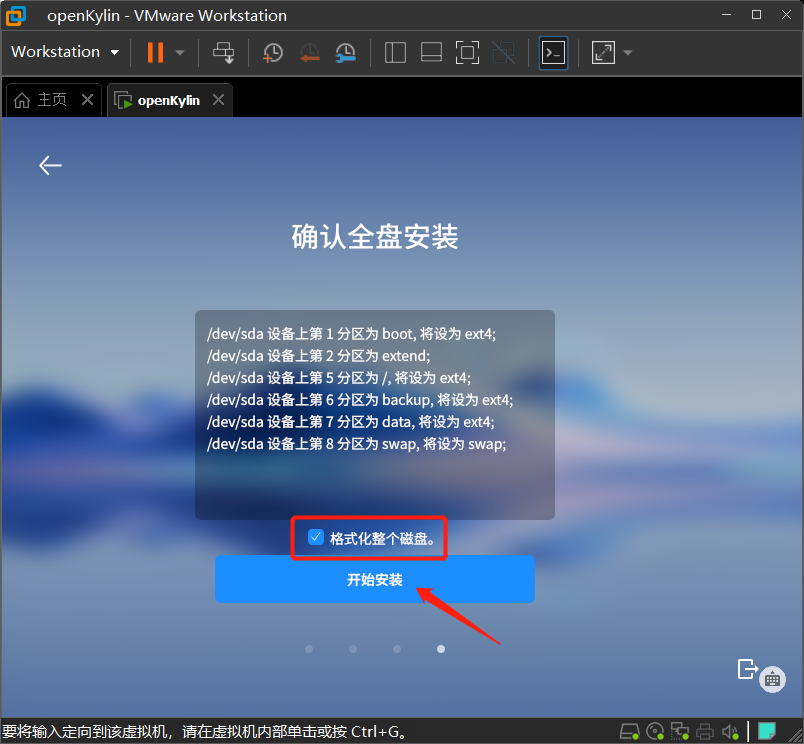
Task: Toggle the 格式化整个磁盘 checkbox
Action: pos(315,537)
